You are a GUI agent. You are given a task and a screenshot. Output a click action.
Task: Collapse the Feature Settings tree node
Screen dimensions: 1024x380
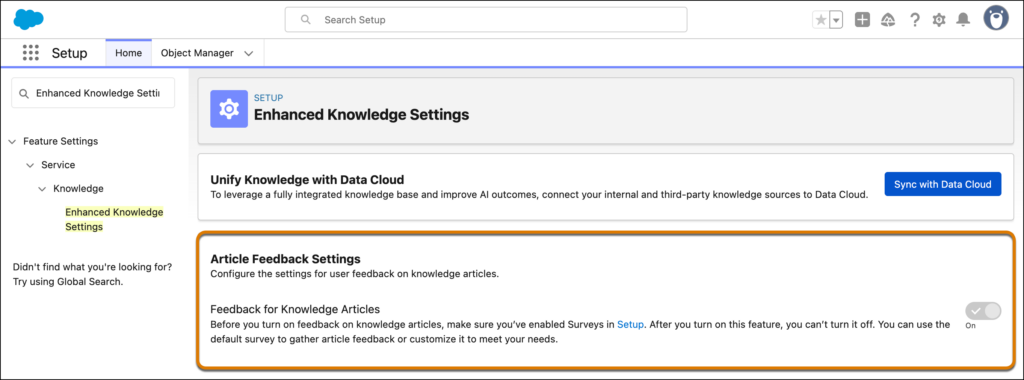coord(12,141)
